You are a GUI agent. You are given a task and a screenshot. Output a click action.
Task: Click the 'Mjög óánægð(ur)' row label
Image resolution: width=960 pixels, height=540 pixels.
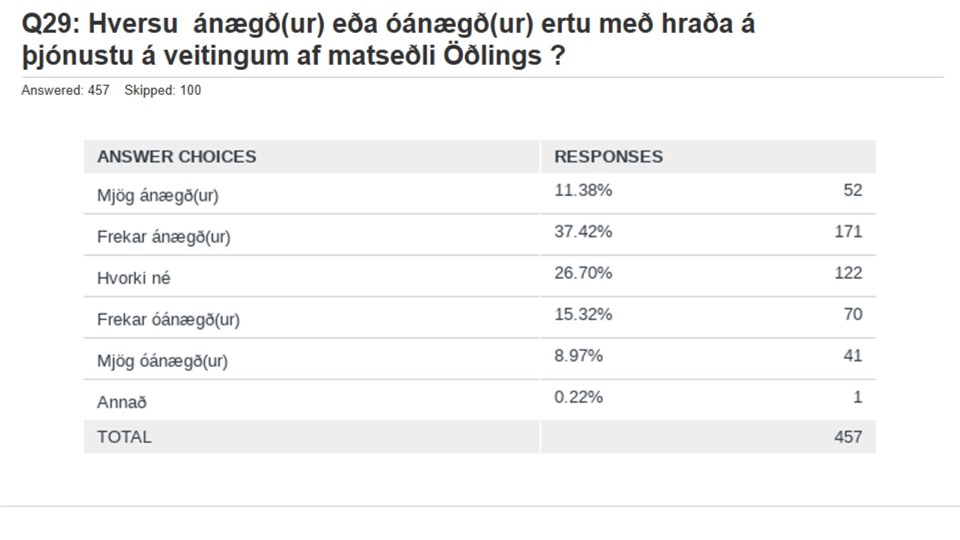click(x=162, y=361)
